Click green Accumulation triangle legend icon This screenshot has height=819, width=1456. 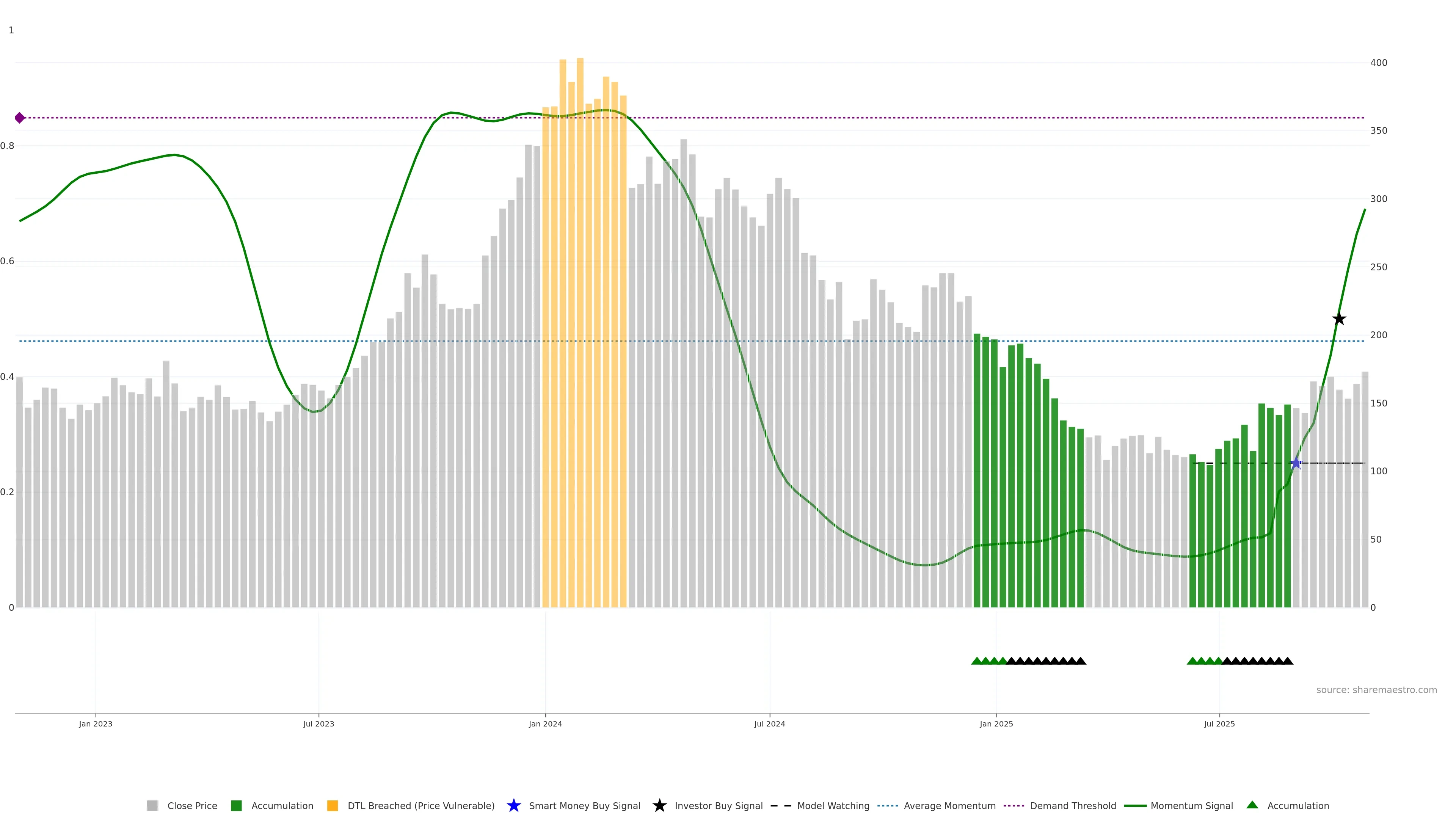pos(1252,805)
